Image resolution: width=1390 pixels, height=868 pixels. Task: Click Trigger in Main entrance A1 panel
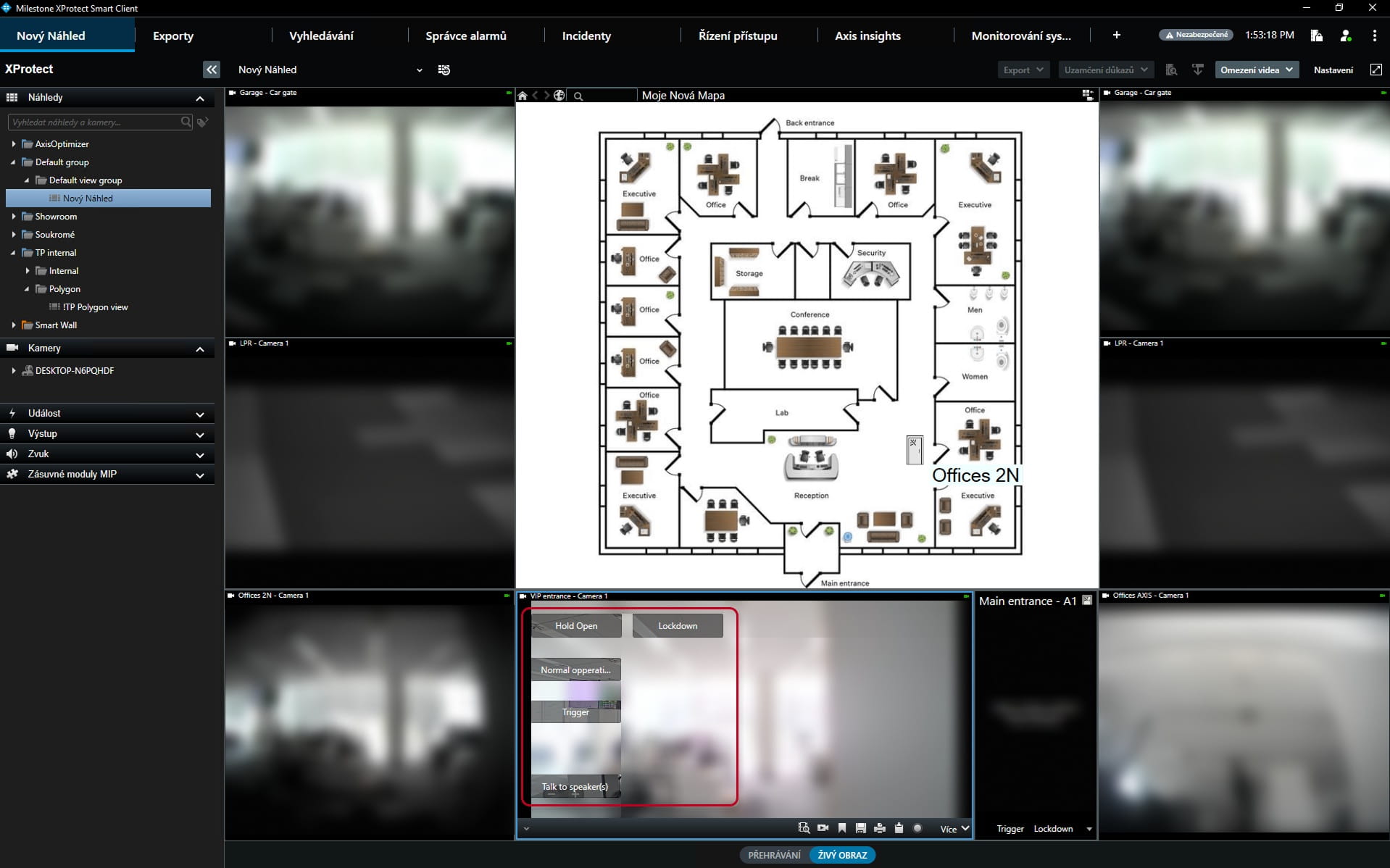(x=1010, y=829)
